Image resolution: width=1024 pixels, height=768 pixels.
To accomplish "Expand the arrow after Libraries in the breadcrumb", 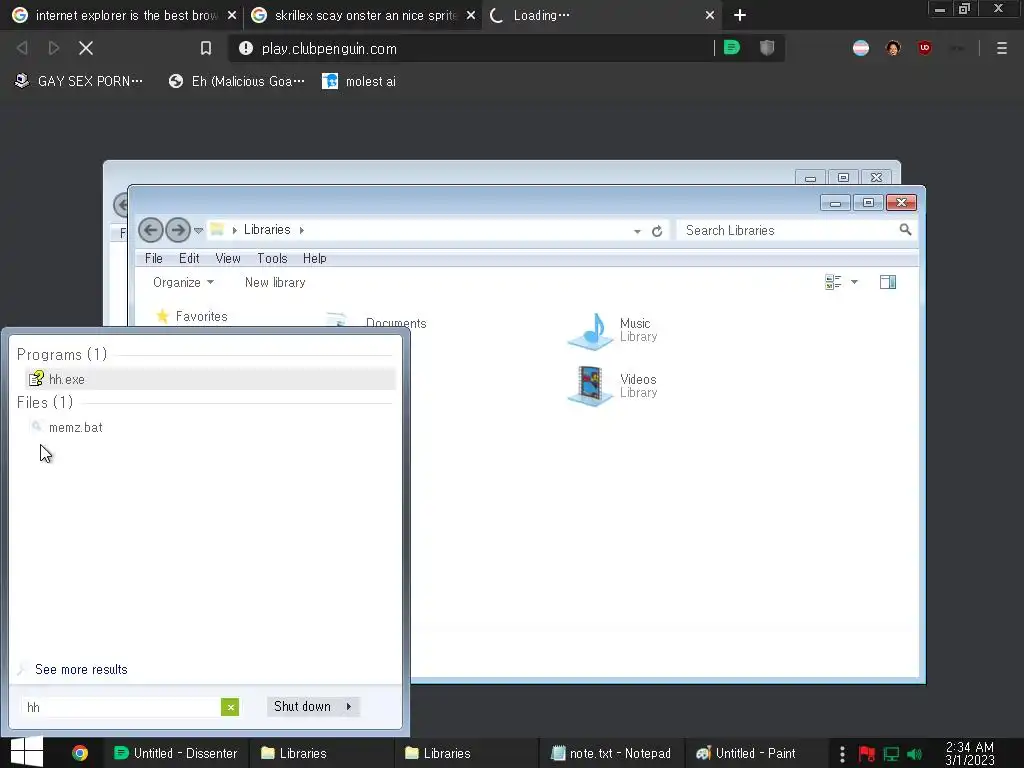I will (x=302, y=231).
